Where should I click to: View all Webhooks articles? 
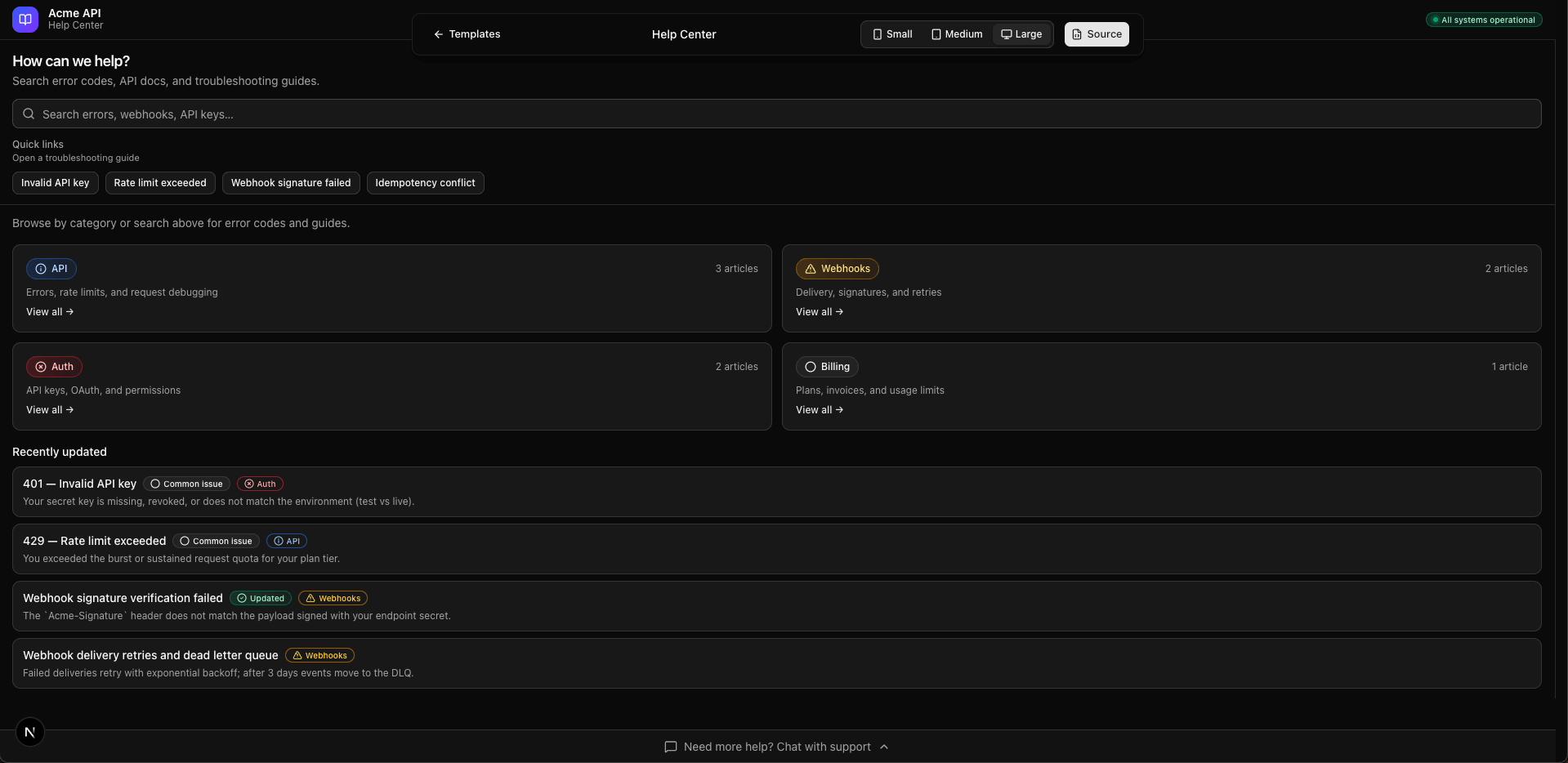click(x=820, y=312)
